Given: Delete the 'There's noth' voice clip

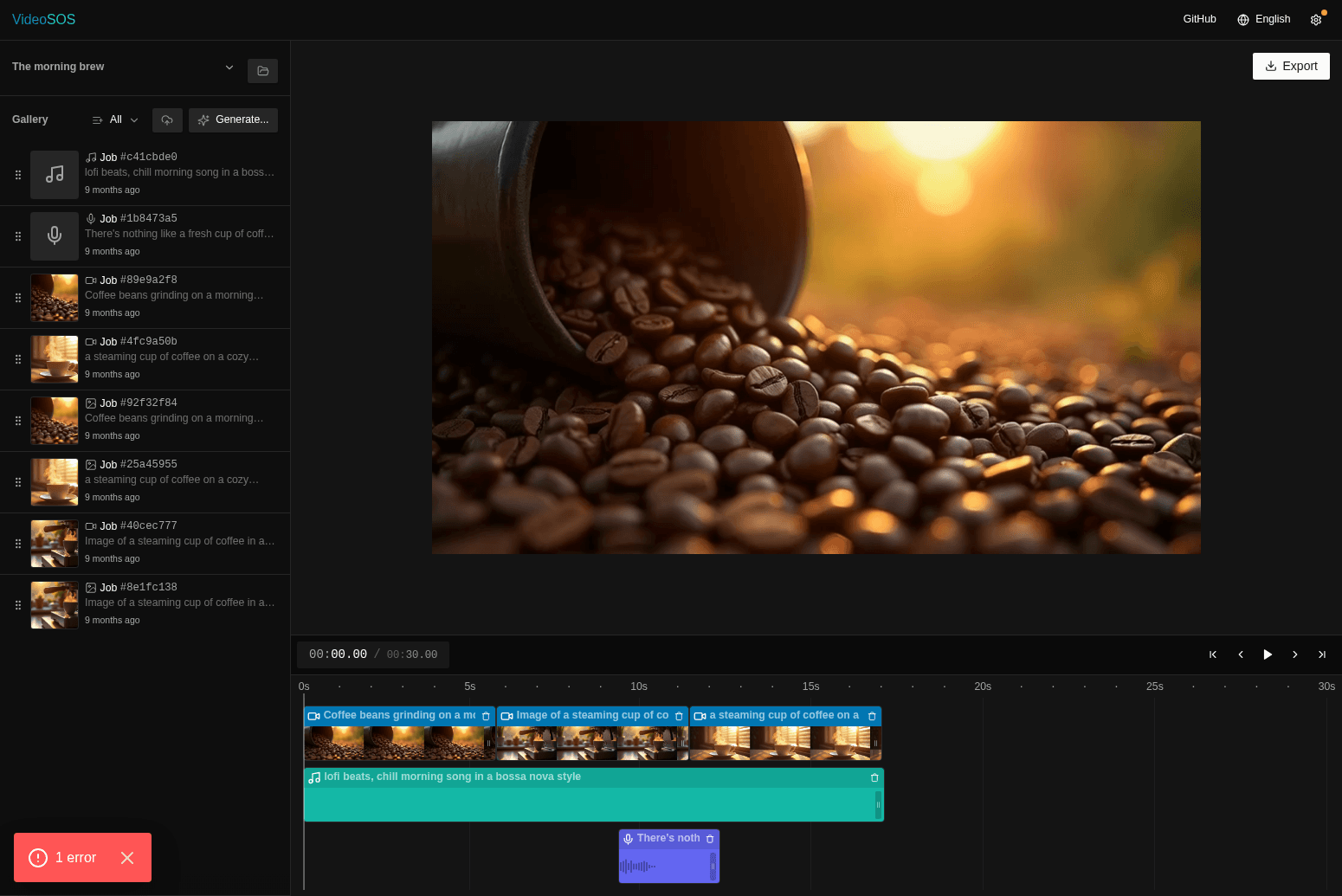Looking at the screenshot, I should pos(710,839).
